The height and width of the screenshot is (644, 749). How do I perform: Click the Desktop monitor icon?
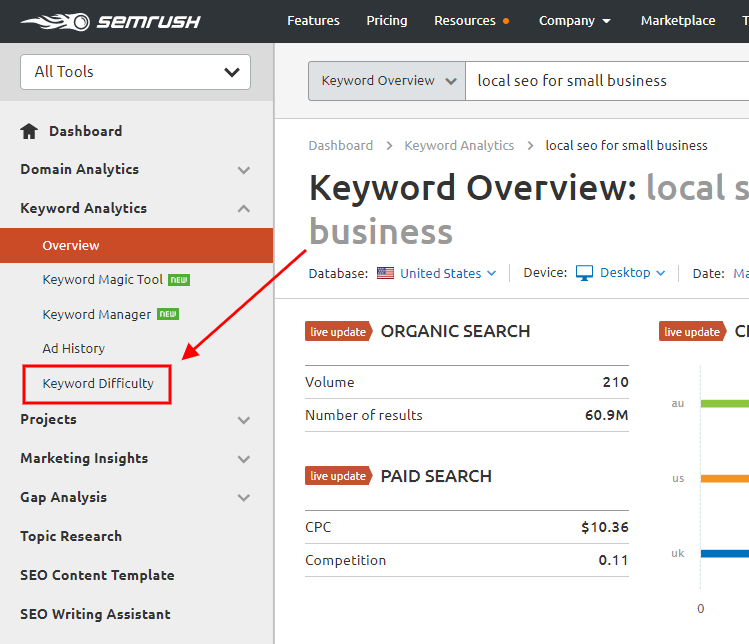point(584,273)
